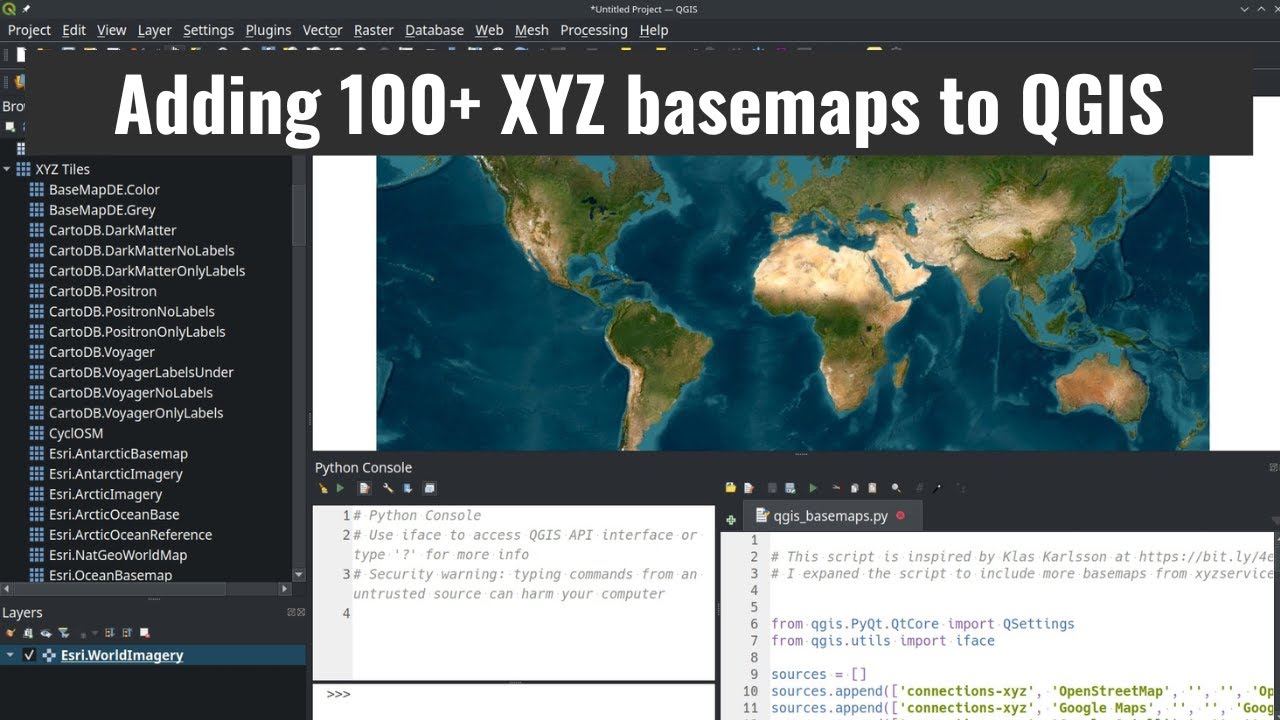Click Browser panel scroll down arrow
Screen dimensions: 1280x720
[x=298, y=575]
